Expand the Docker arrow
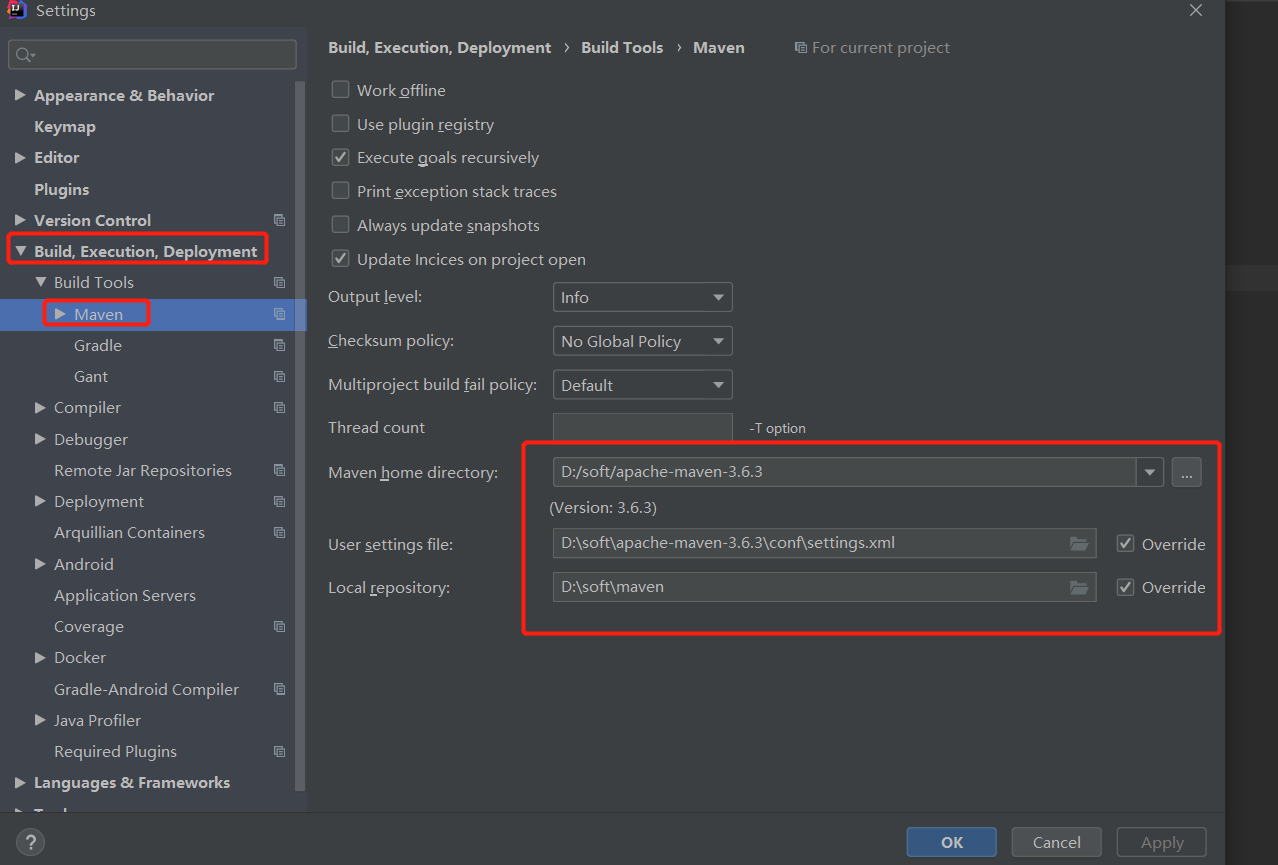This screenshot has height=865, width=1278. click(40, 657)
